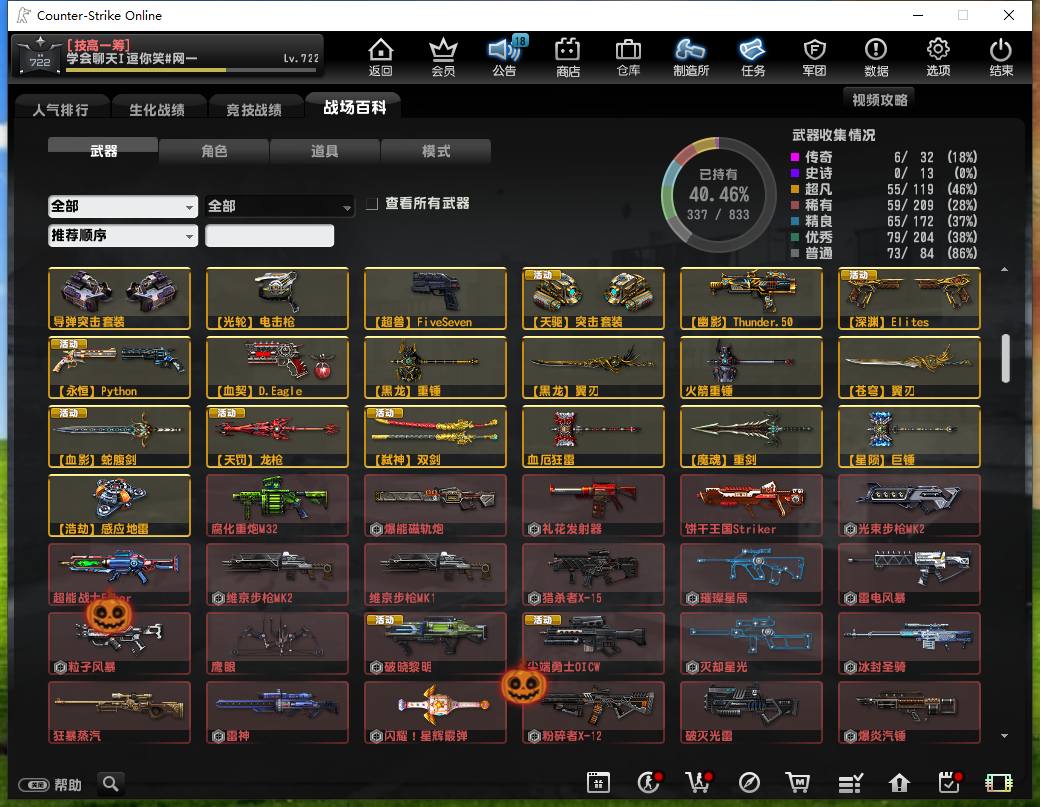
Task: Click the magenta 传奇 legend swatch
Action: 795,157
